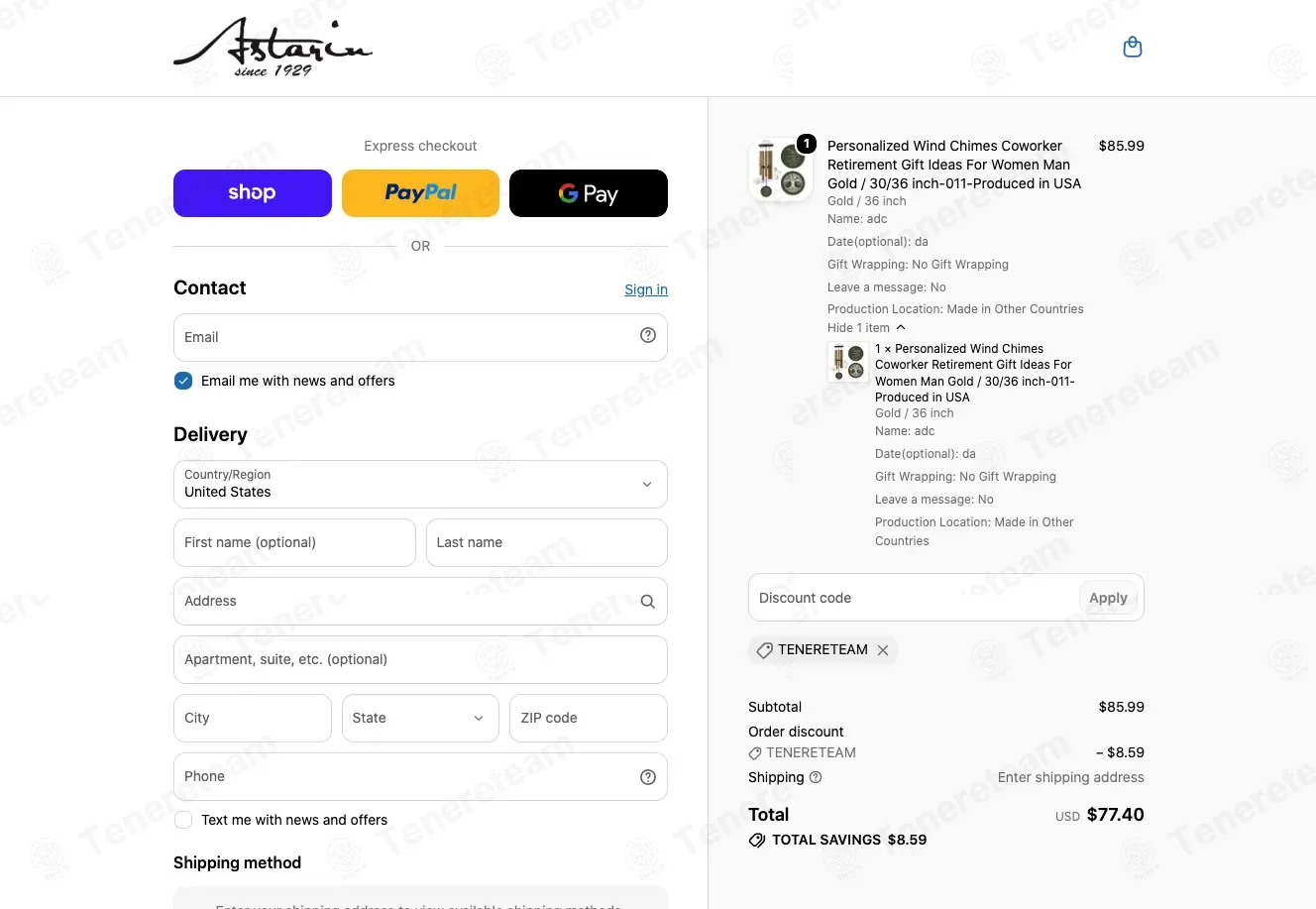Click the Address search magnifier icon
1316x909 pixels.
coord(648,602)
